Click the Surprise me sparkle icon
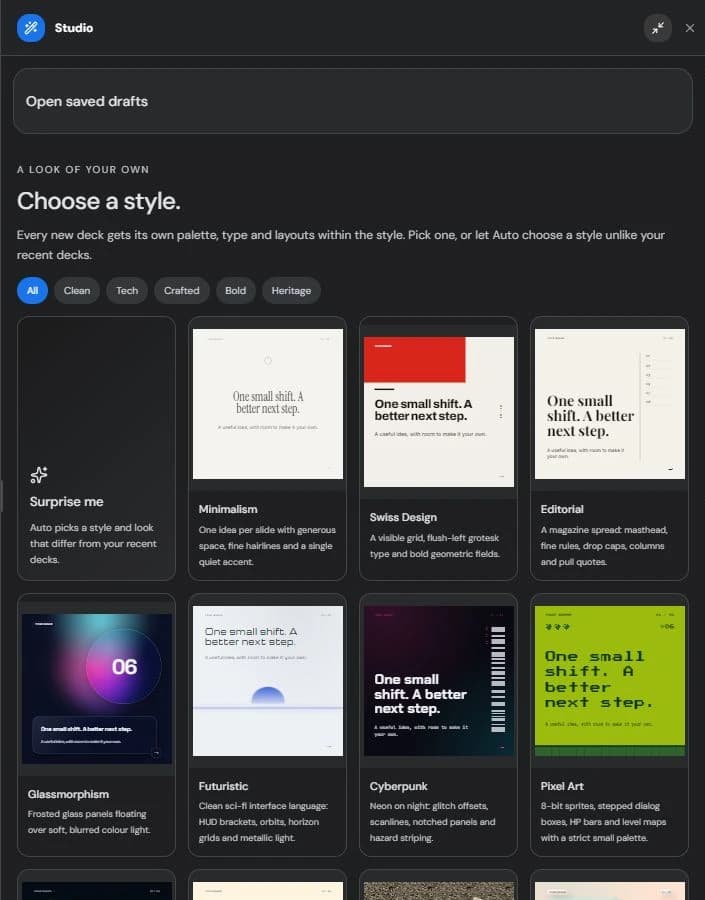The image size is (705, 900). click(x=38, y=475)
